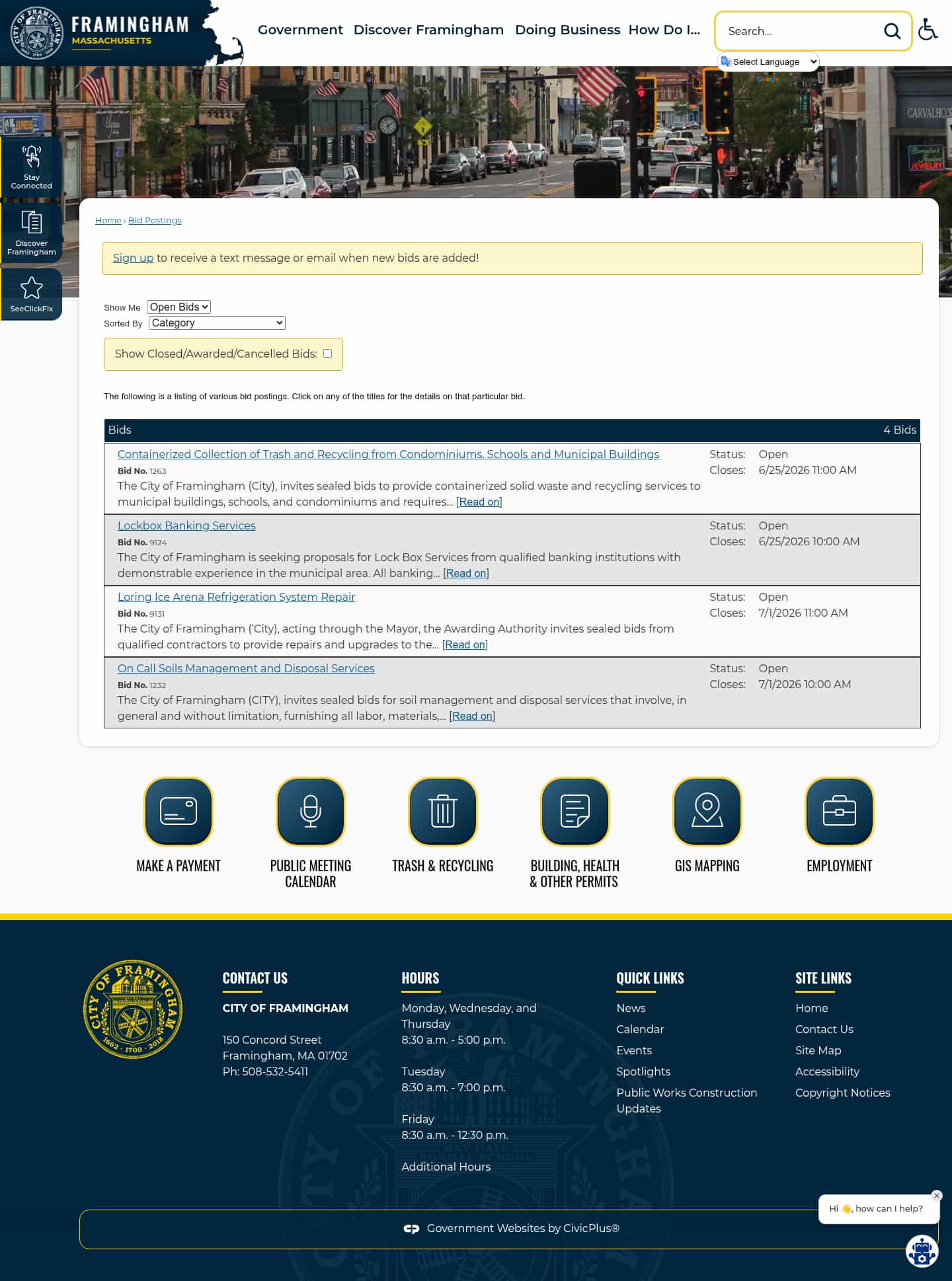Open the Discover Framingham sidebar button
This screenshot has height=1281, width=952.
(x=31, y=233)
